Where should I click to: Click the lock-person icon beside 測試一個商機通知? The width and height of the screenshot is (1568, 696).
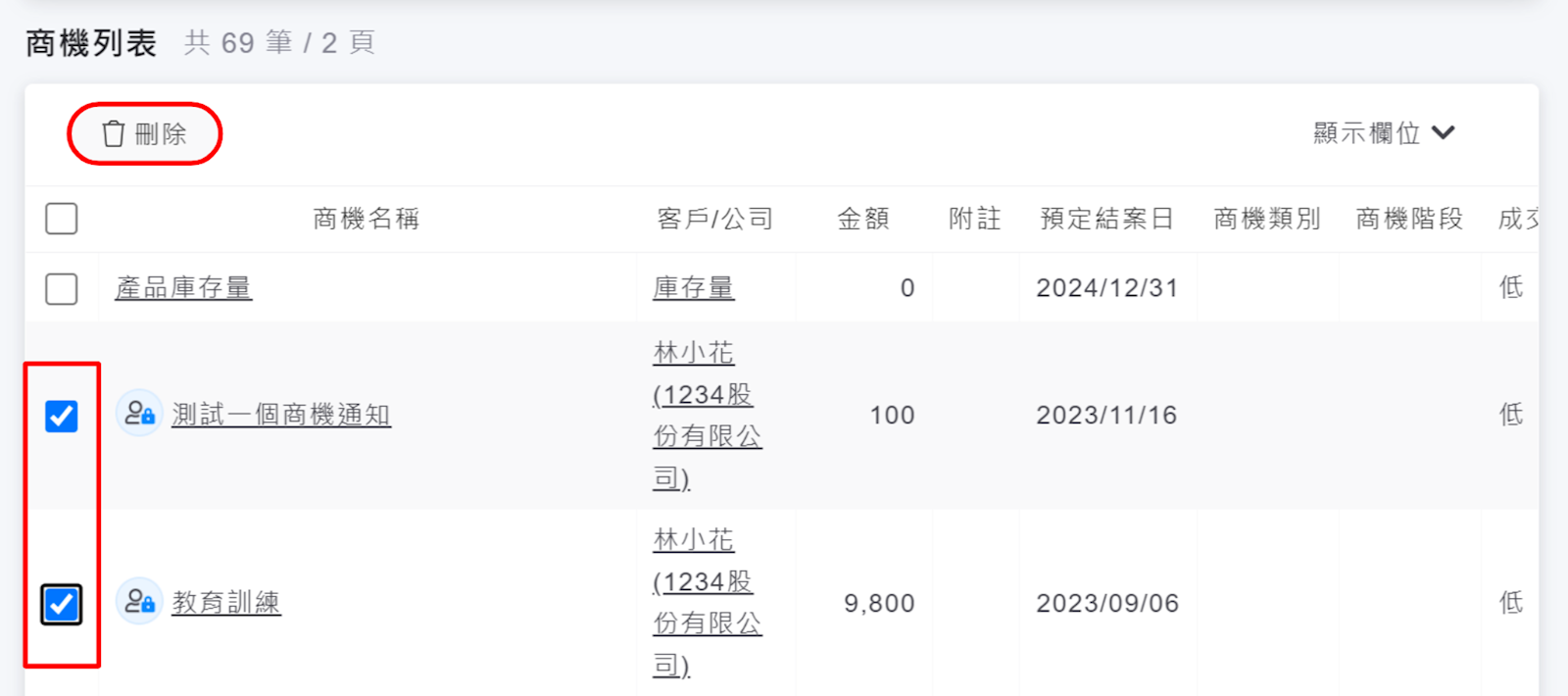coord(139,414)
